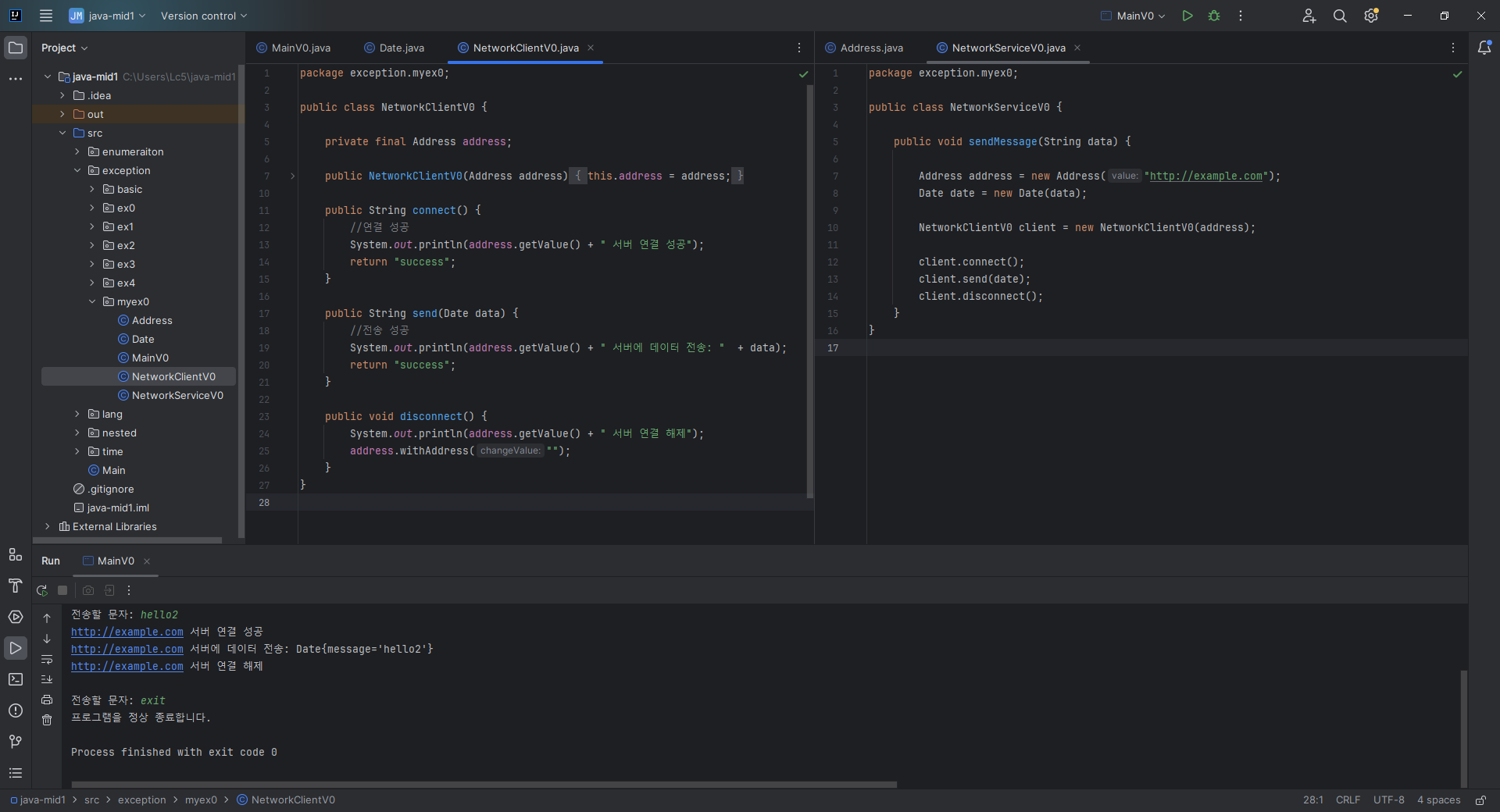Expand the enumeraiton package
1500x812 pixels.
click(x=77, y=151)
